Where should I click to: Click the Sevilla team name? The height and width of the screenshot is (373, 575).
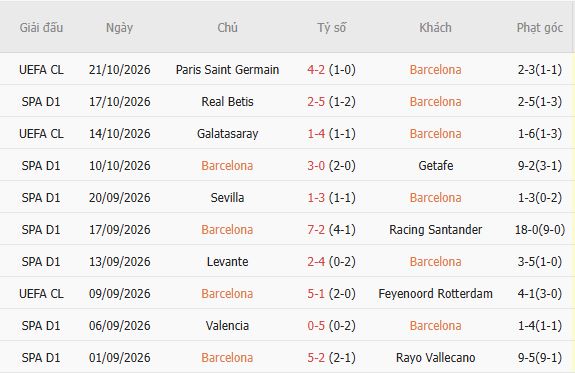point(227,198)
